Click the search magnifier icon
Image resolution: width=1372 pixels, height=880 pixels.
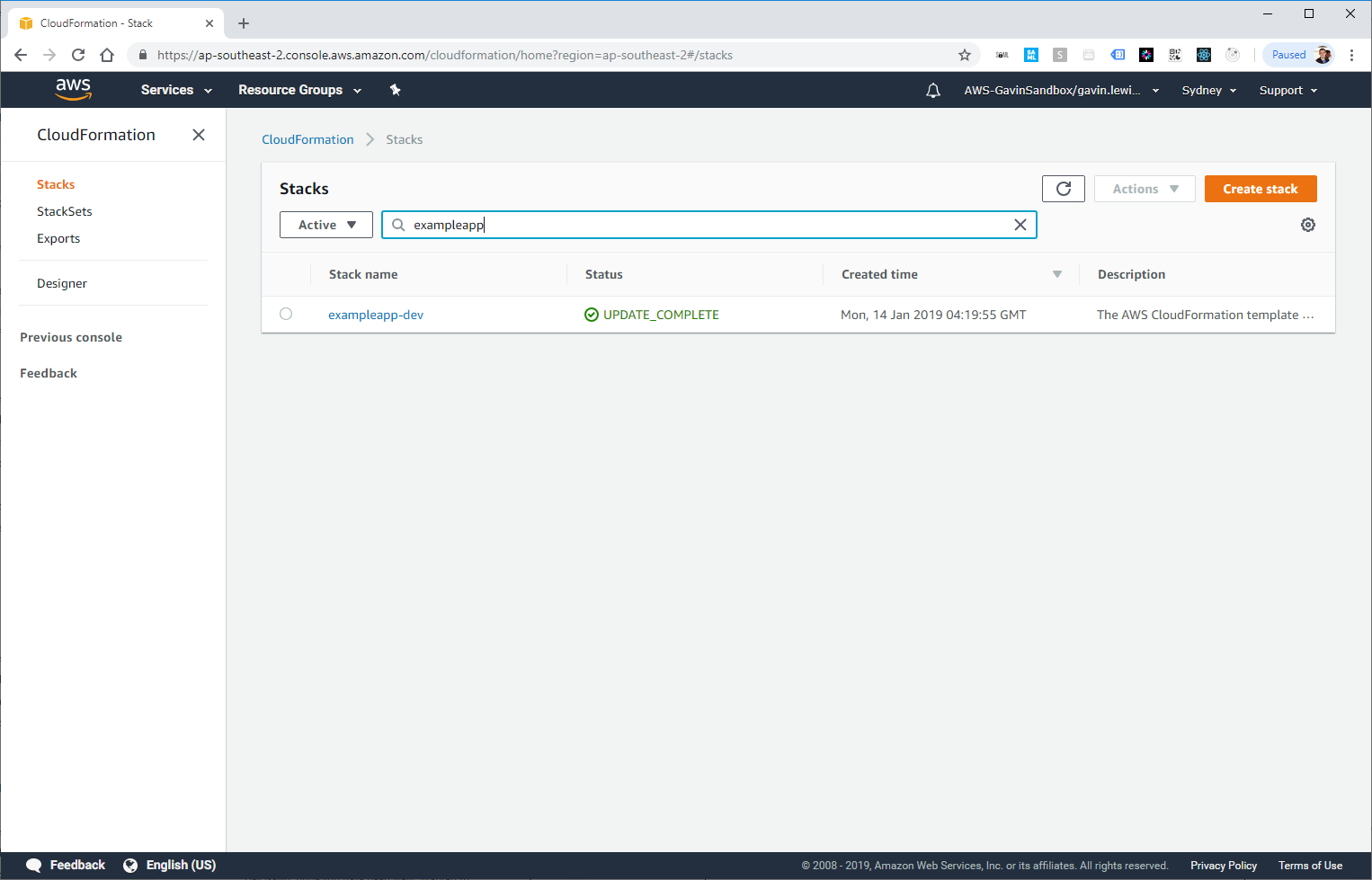pyautogui.click(x=398, y=225)
